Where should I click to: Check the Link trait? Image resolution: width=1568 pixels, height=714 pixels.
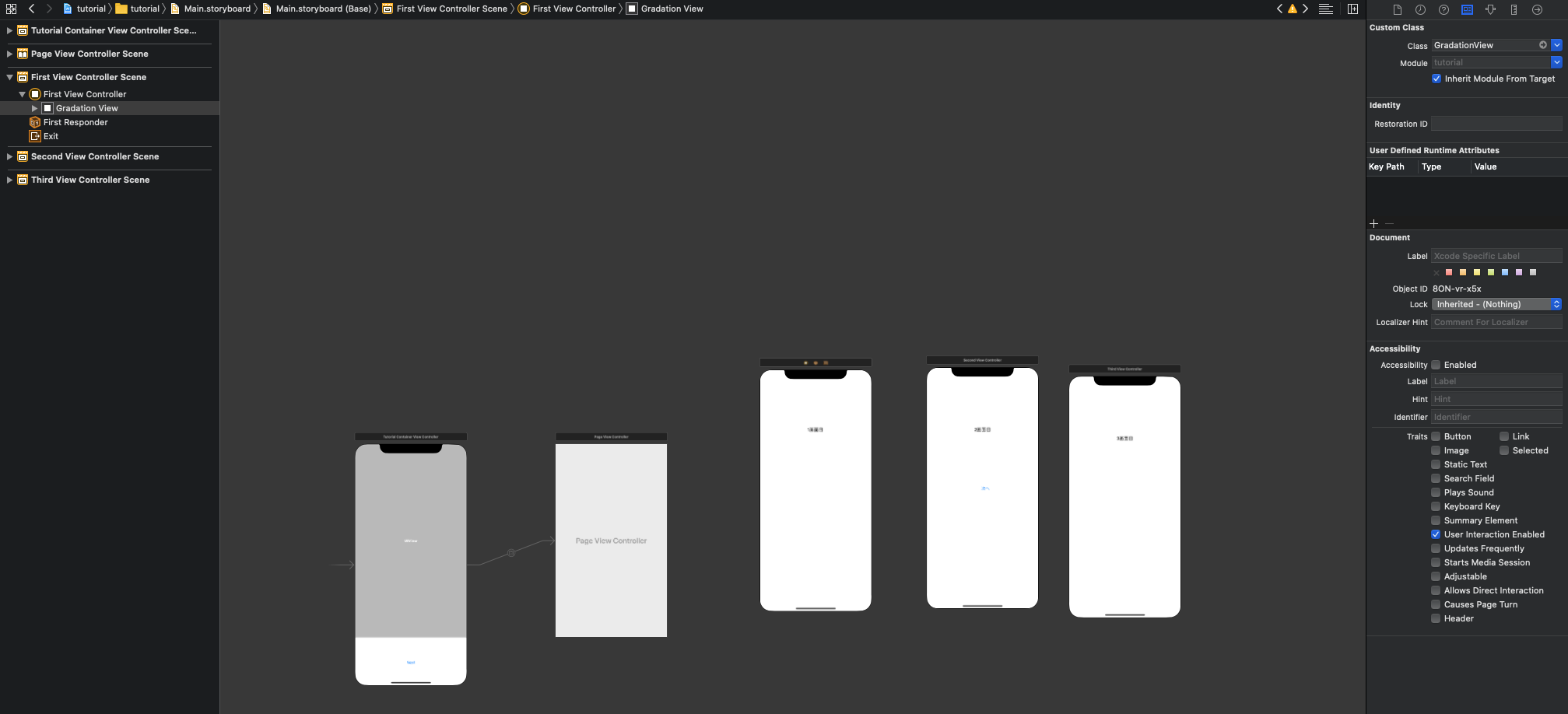(1504, 436)
